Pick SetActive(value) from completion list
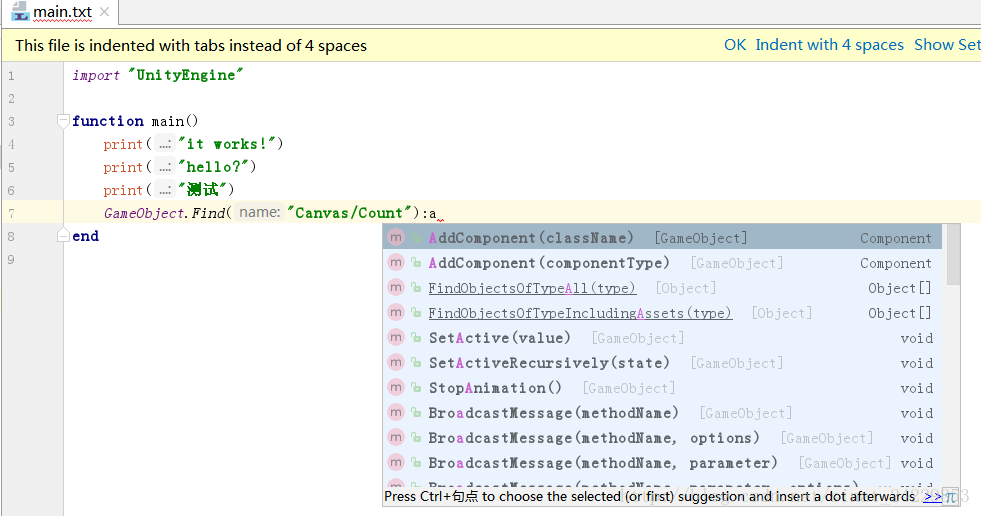The image size is (981, 516). [x=662, y=338]
